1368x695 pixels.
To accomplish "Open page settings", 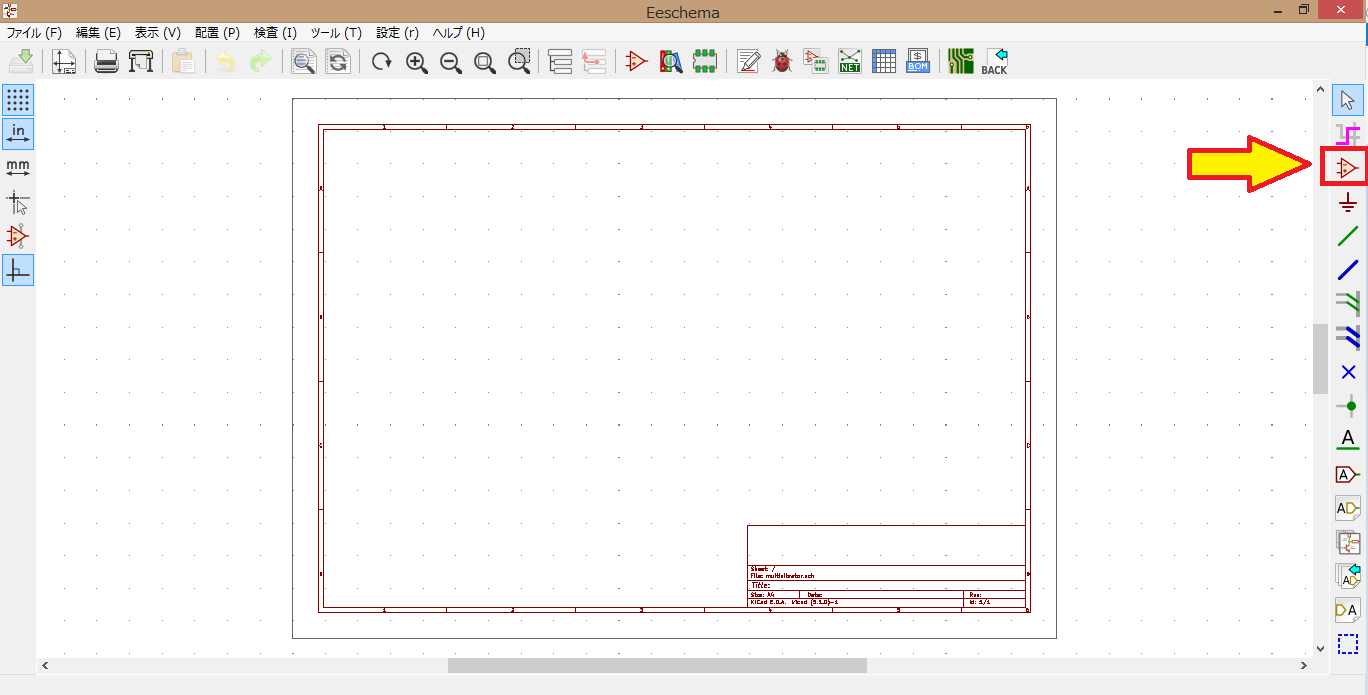I will coord(64,61).
